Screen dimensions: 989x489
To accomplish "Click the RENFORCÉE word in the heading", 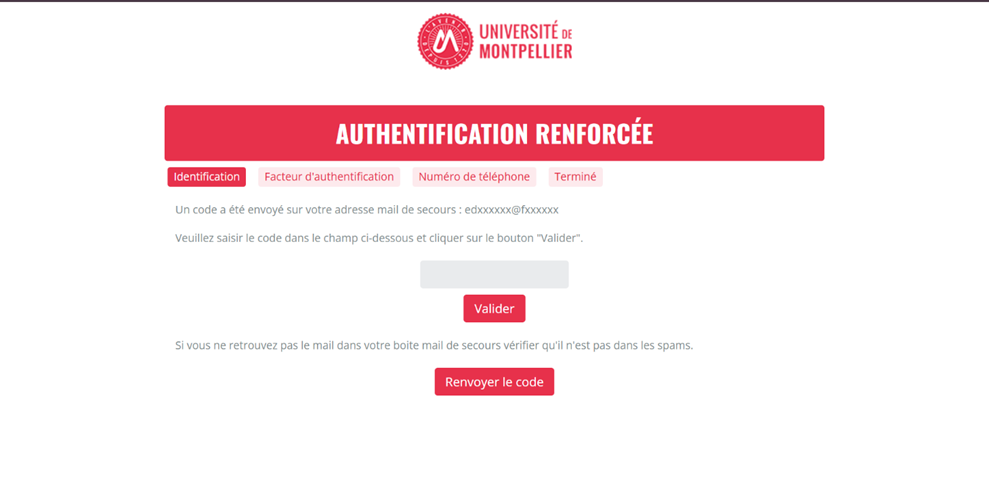I will 594,134.
